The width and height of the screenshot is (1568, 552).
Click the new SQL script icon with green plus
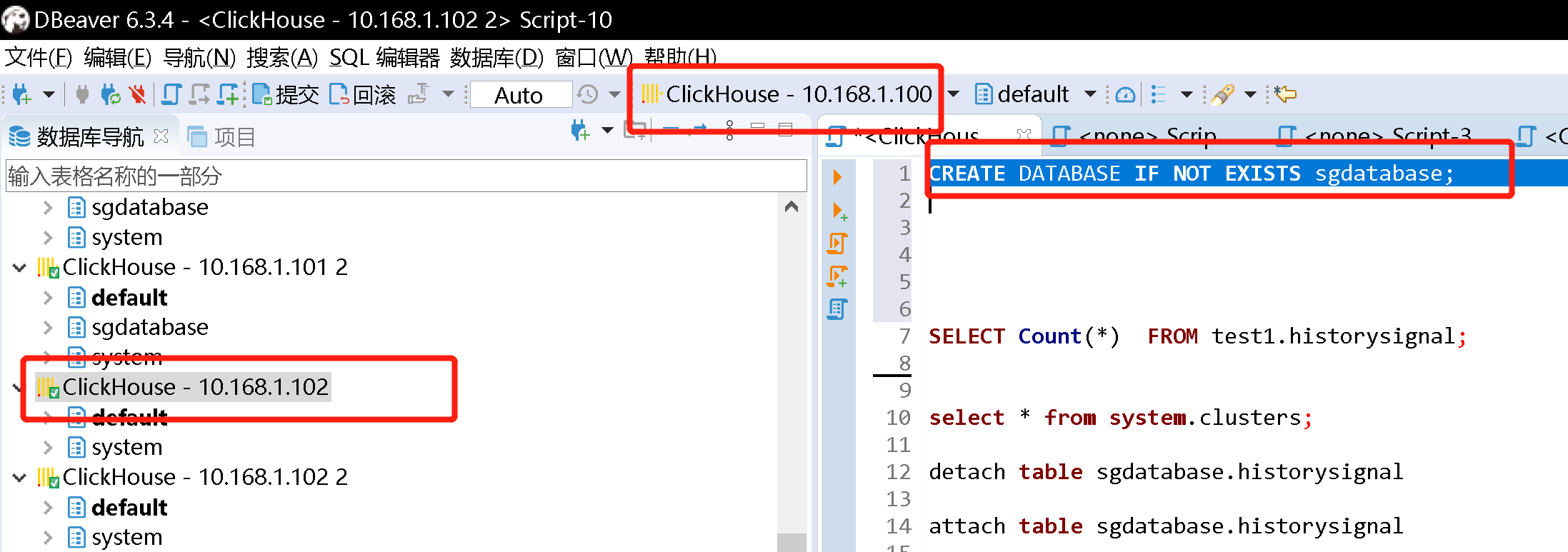click(228, 94)
